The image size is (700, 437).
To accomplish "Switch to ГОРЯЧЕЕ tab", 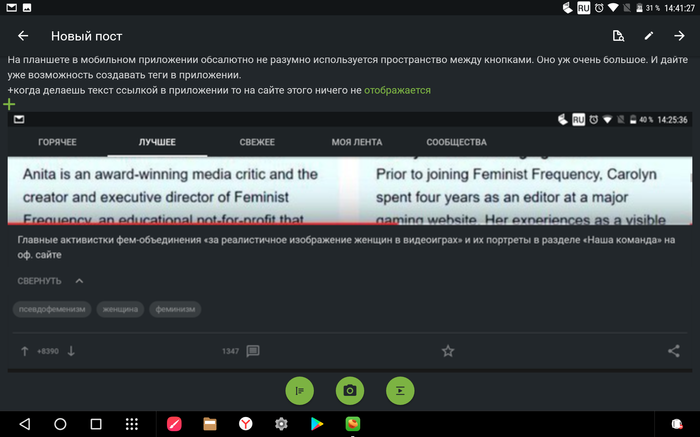I will point(57,142).
